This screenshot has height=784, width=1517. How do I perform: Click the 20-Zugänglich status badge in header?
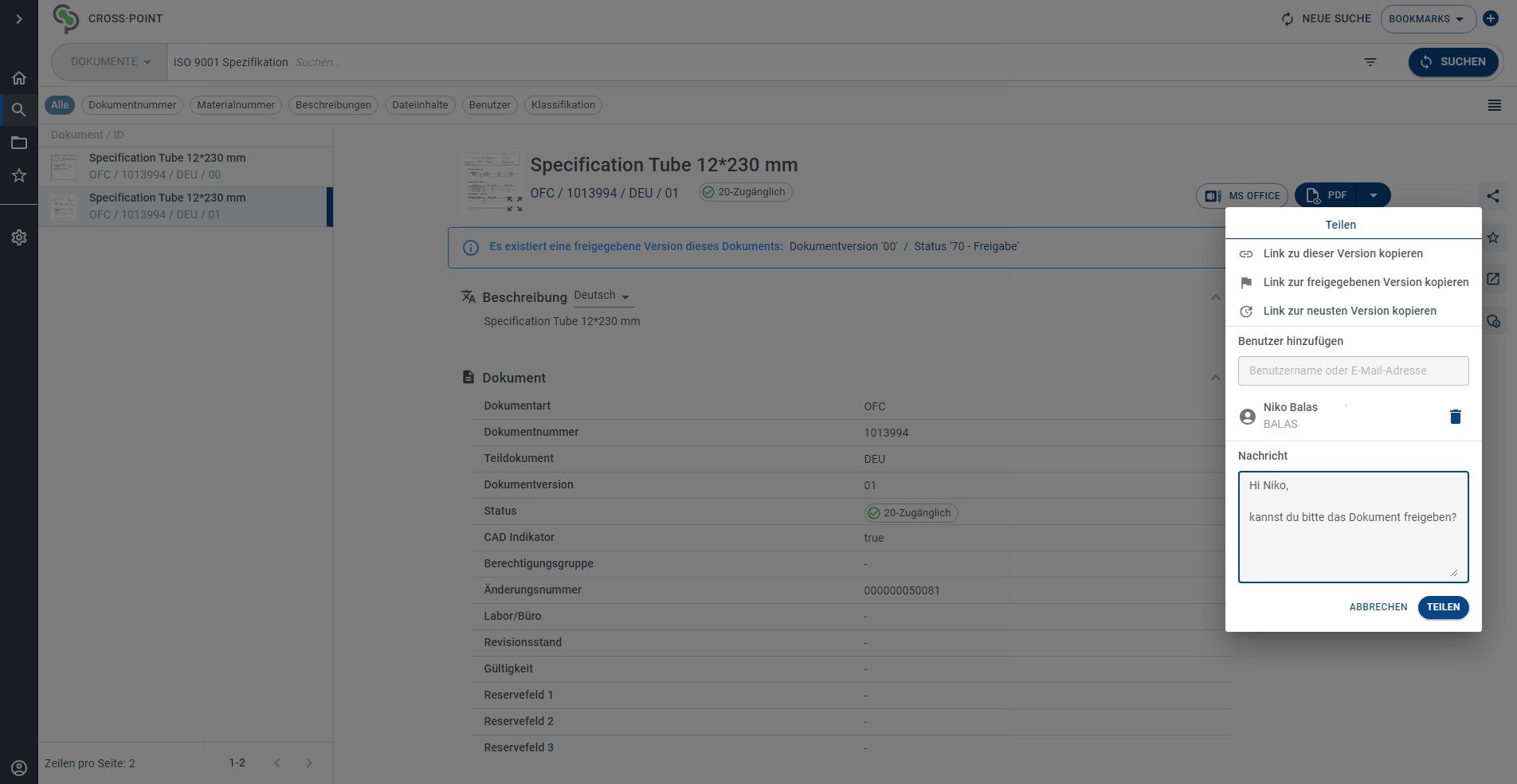[x=746, y=192]
